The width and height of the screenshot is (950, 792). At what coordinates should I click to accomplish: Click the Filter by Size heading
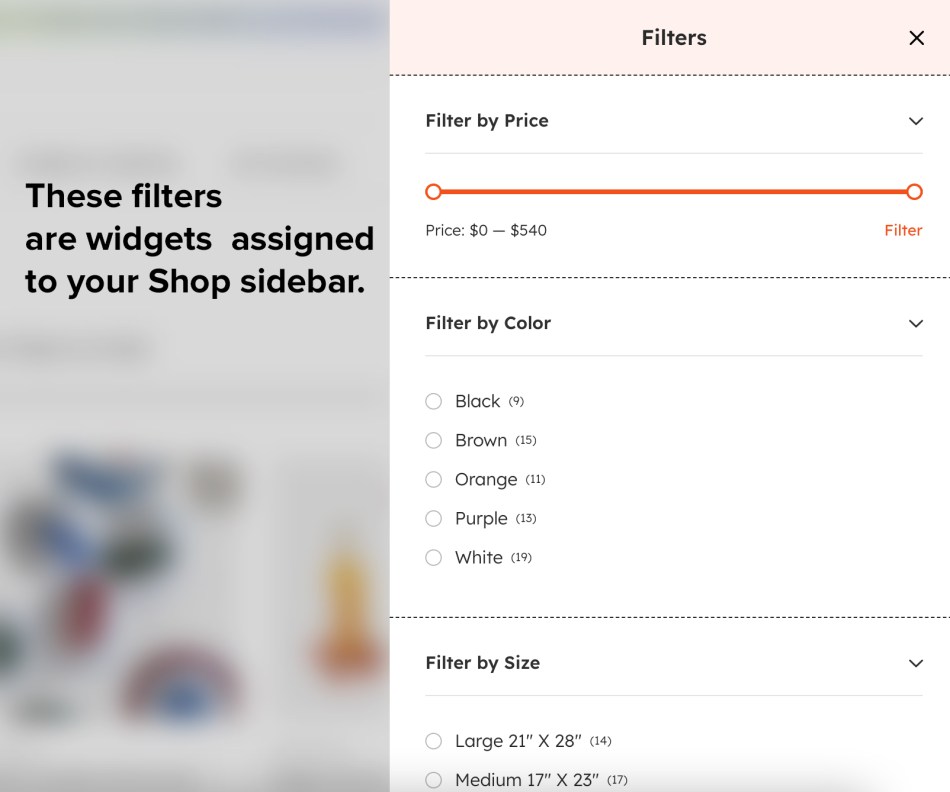tap(483, 664)
